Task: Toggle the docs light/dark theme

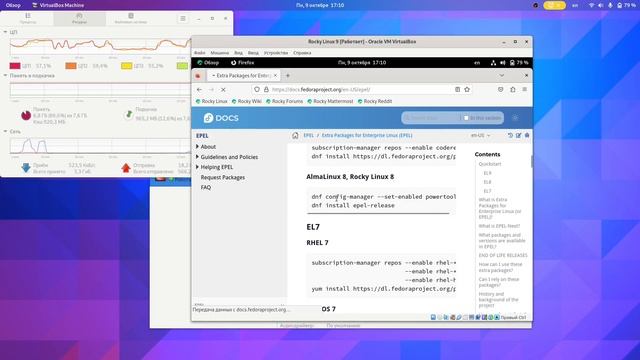Action: coord(516,118)
